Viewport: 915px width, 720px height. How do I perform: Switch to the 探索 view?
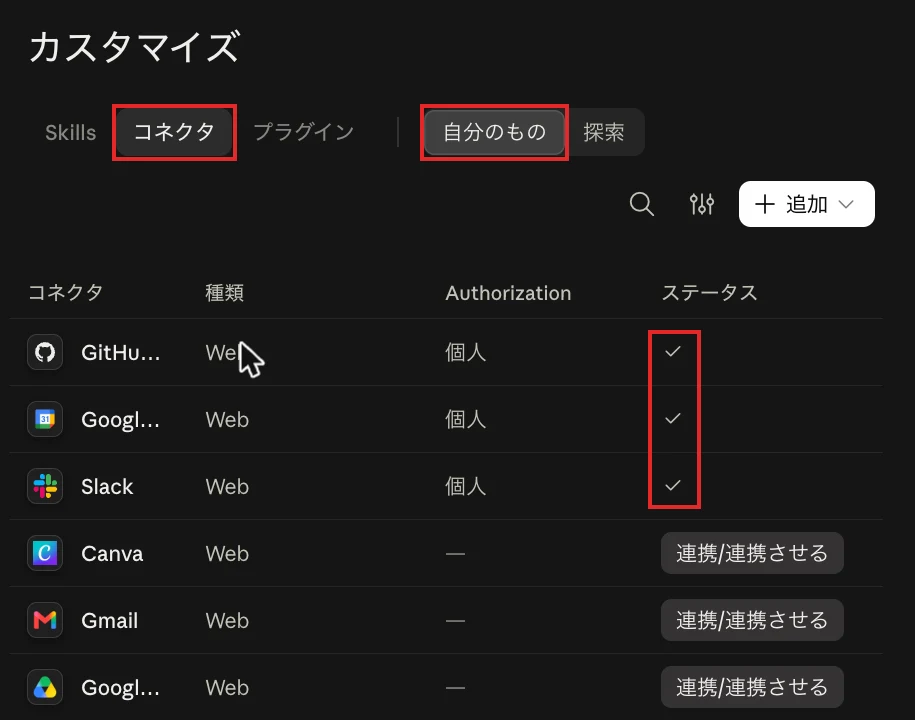coord(603,132)
